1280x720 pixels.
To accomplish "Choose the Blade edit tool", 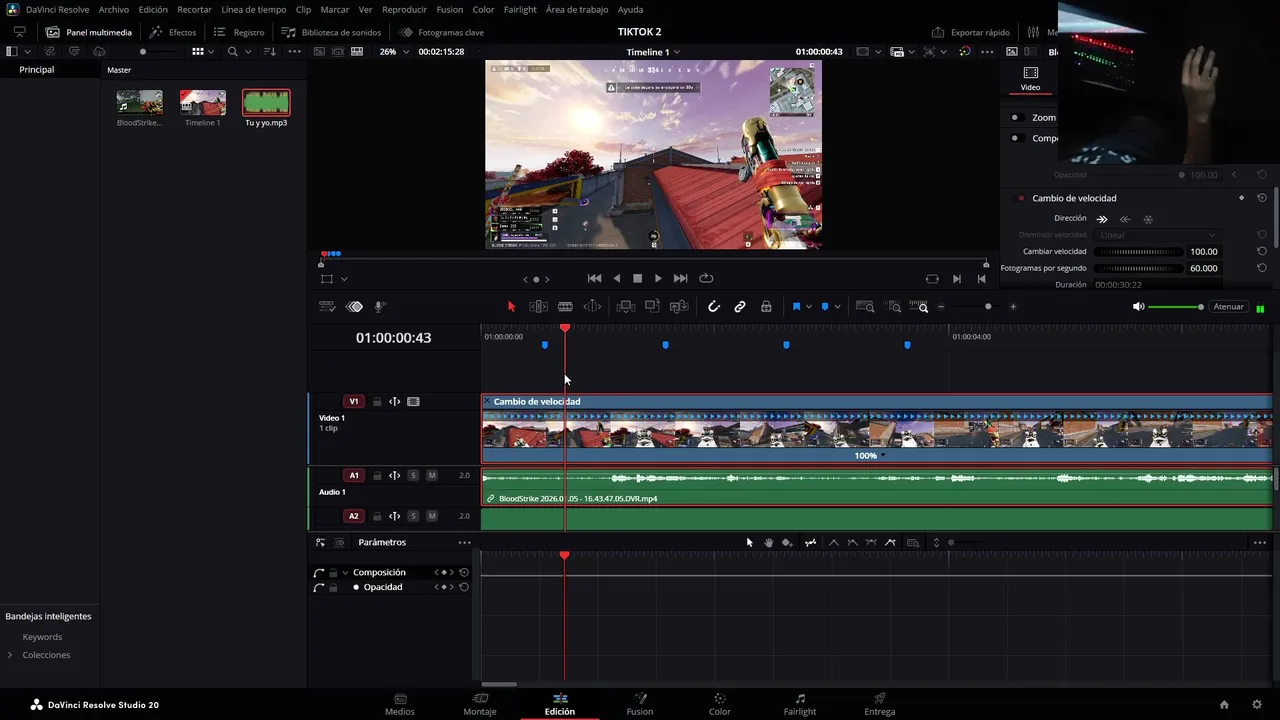I will point(565,307).
